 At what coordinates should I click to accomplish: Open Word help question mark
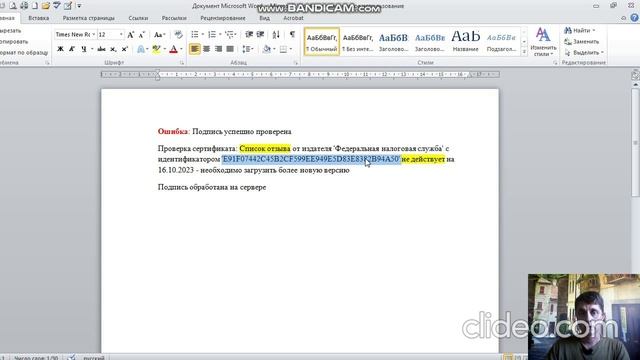(635, 18)
